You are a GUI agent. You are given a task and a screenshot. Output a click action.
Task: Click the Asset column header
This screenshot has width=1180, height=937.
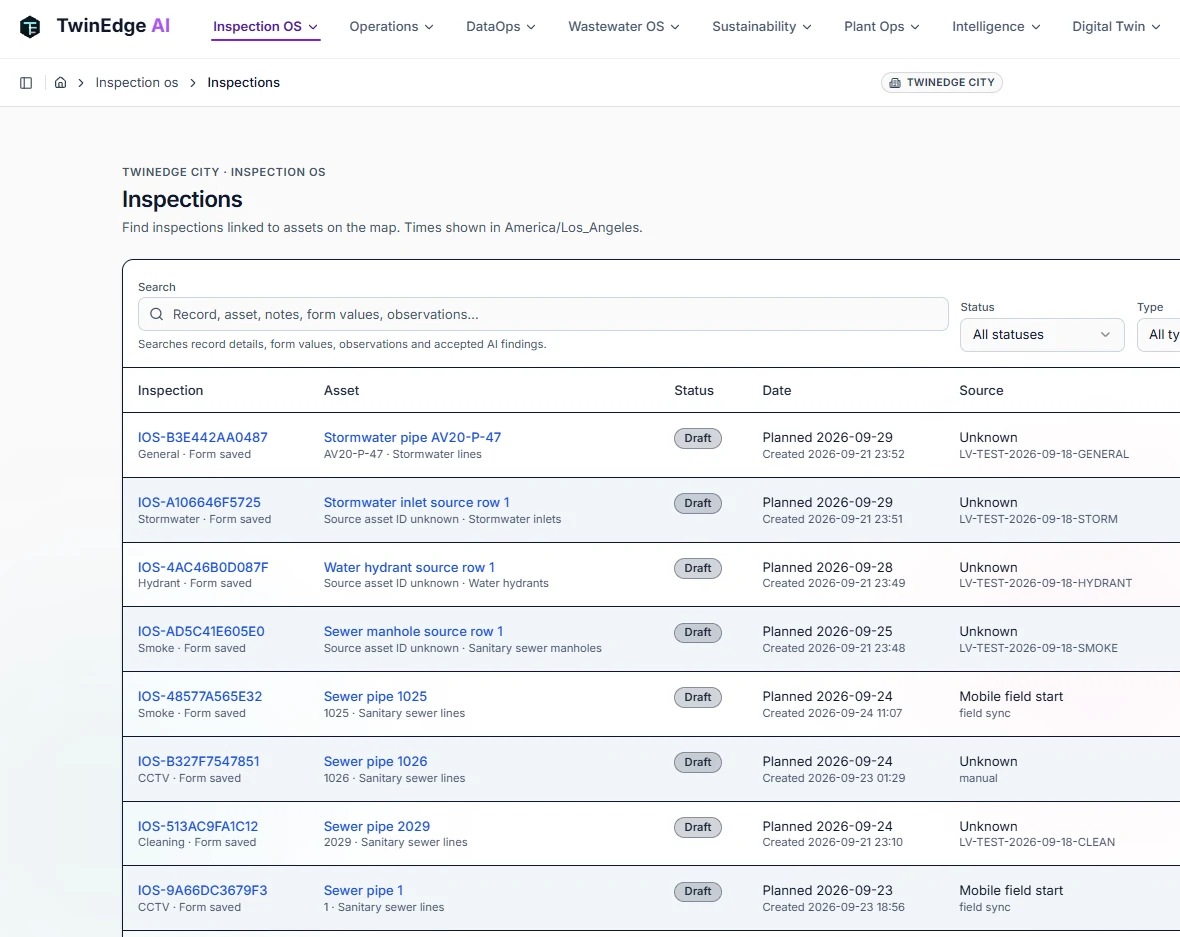point(342,391)
